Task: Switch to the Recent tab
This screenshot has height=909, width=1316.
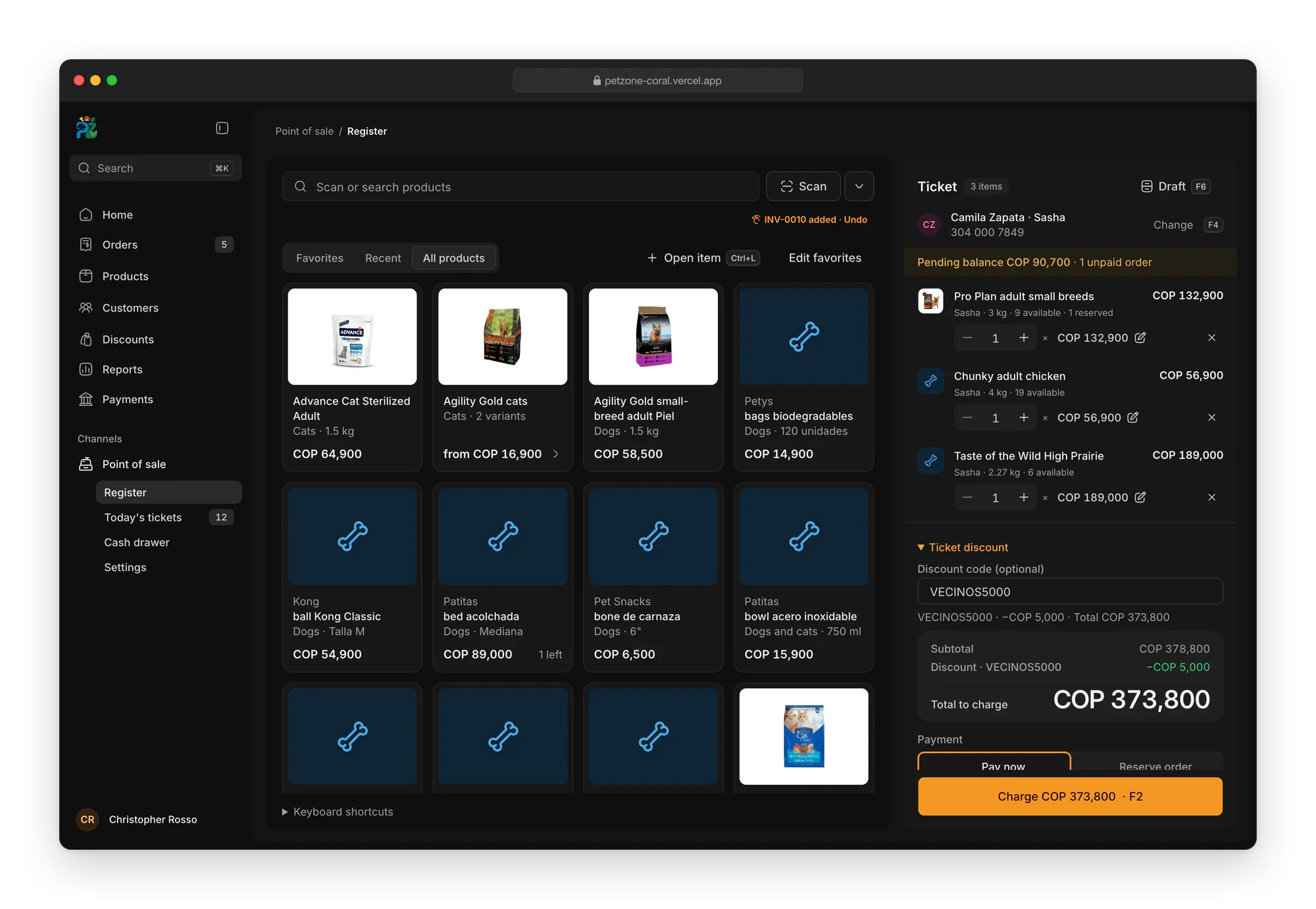Action: (383, 258)
